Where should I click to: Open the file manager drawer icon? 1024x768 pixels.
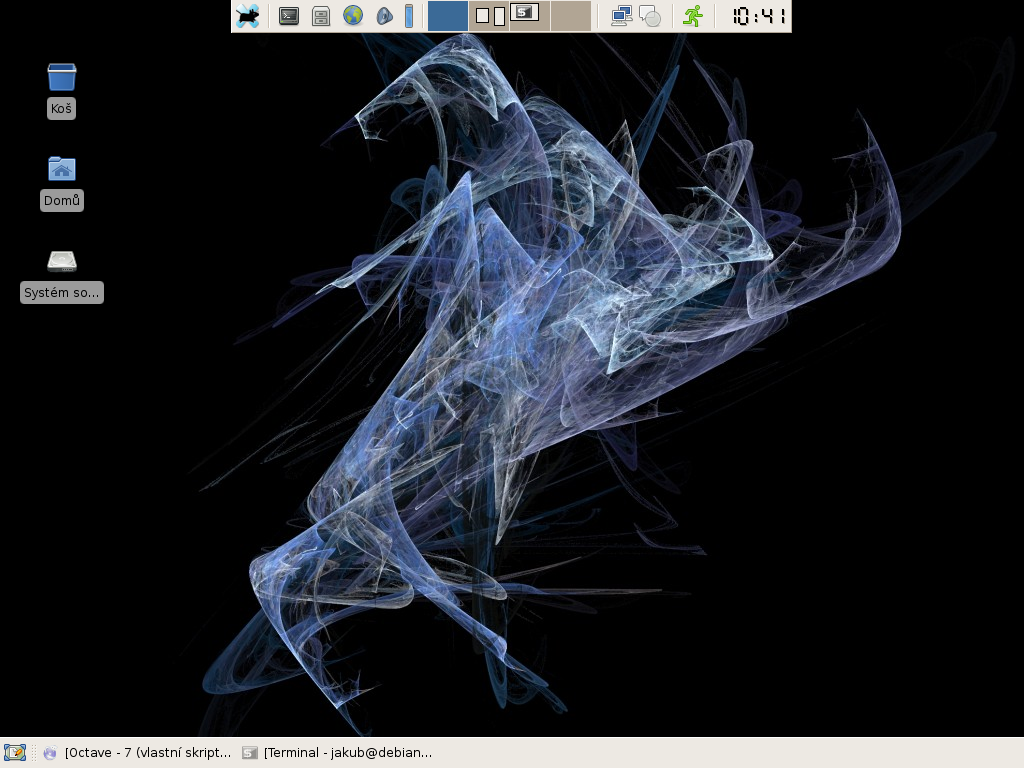320,16
